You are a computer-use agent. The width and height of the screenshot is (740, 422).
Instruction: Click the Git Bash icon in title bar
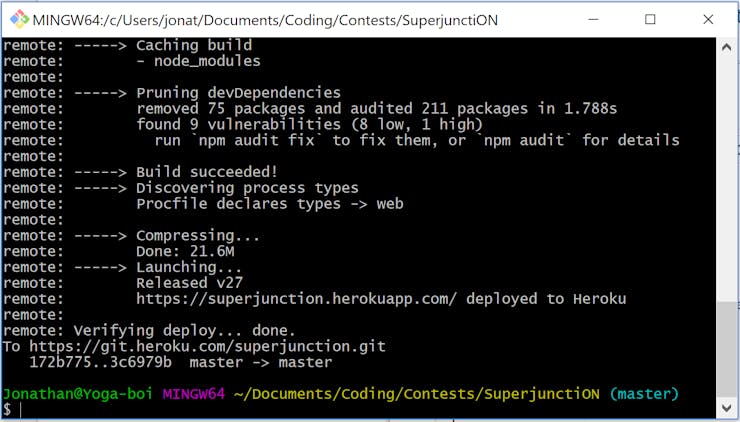19,19
